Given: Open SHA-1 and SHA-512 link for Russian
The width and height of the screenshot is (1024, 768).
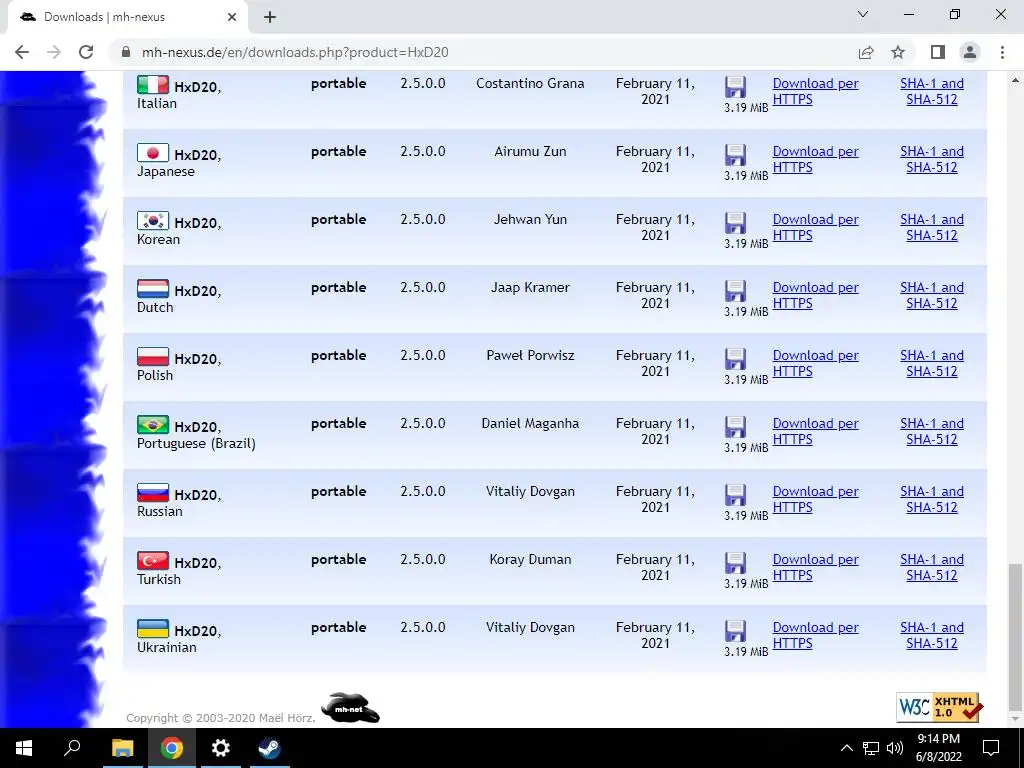Looking at the screenshot, I should (932, 499).
